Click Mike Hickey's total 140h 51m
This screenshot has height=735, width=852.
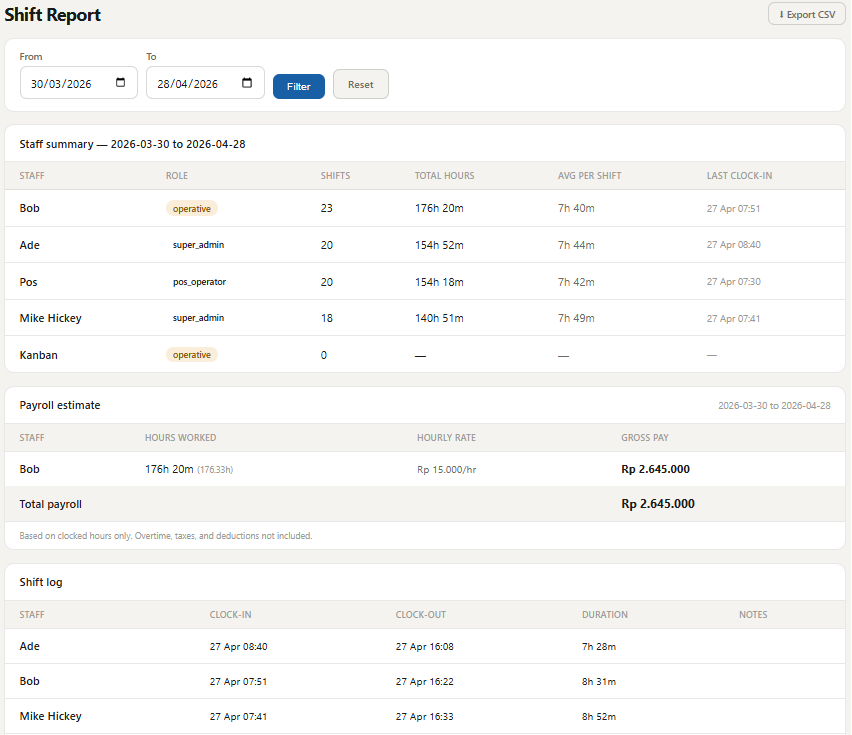click(440, 318)
